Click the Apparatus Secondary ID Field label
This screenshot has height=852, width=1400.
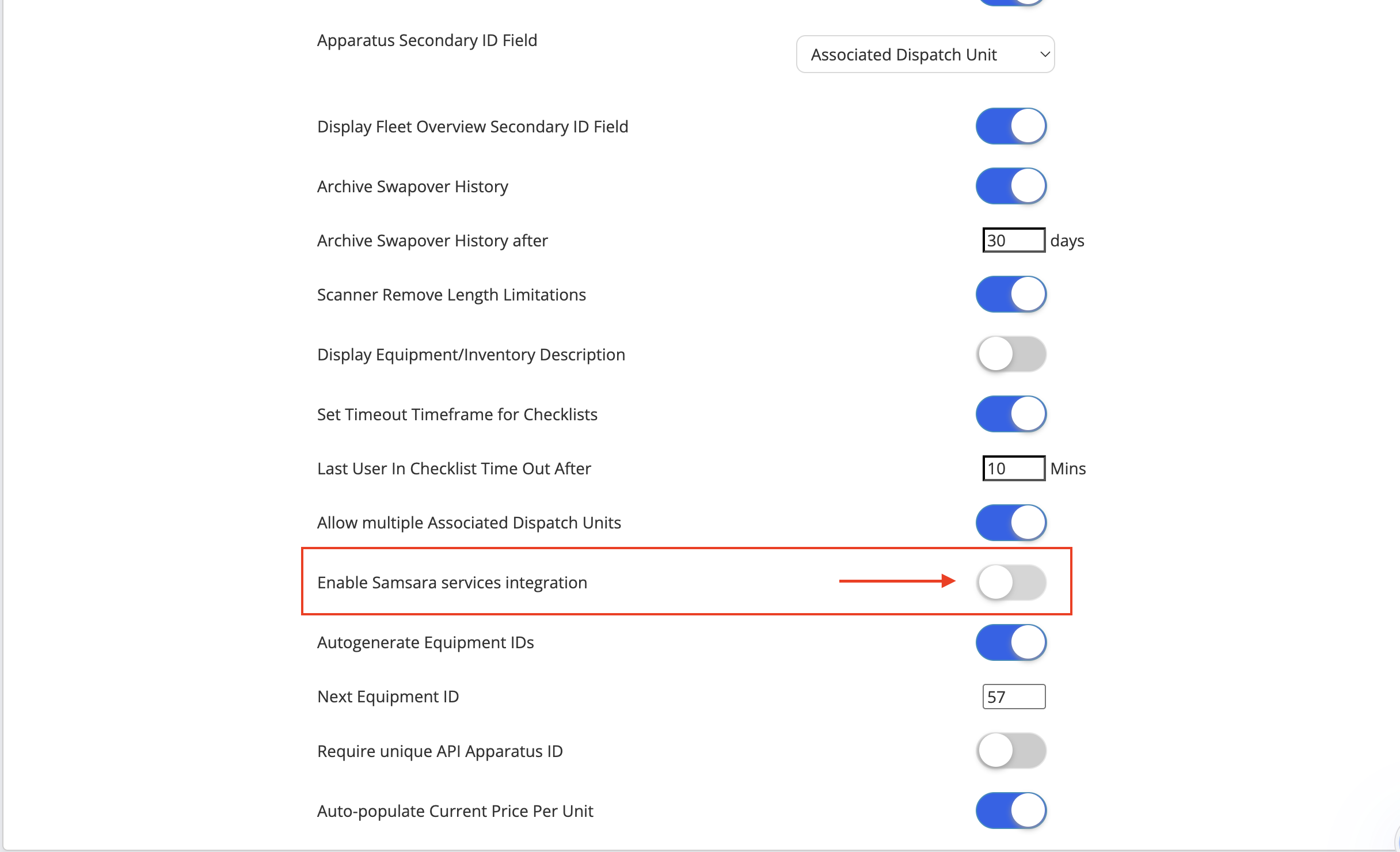point(427,40)
